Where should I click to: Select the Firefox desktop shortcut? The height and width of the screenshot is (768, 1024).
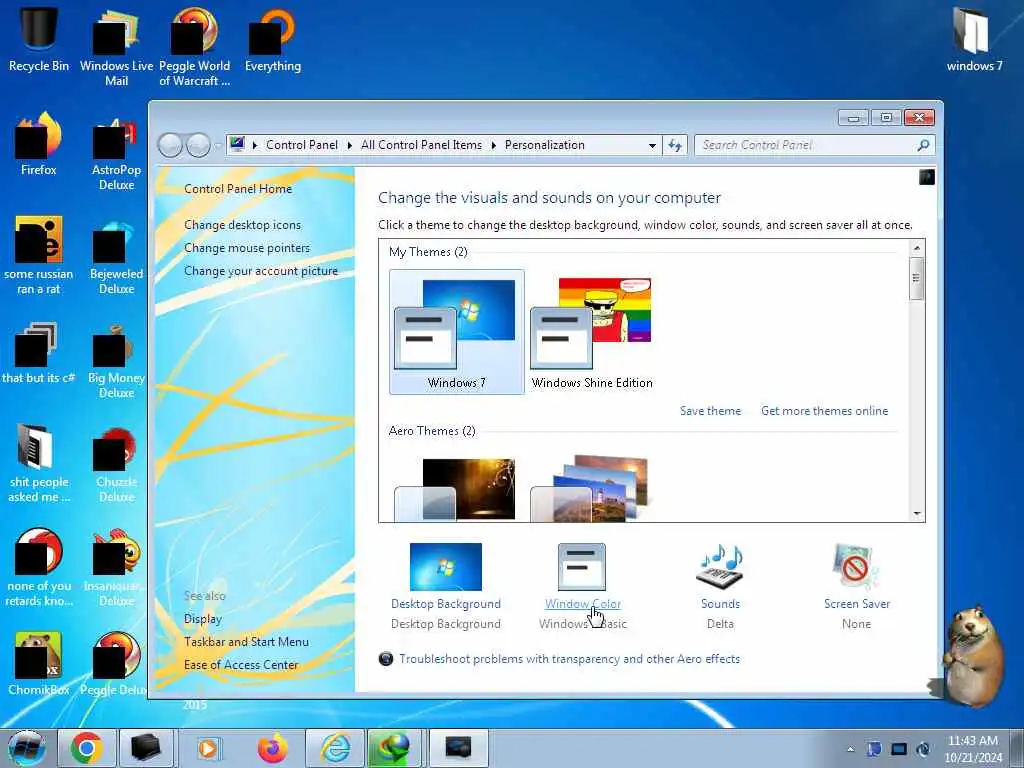pyautogui.click(x=39, y=144)
